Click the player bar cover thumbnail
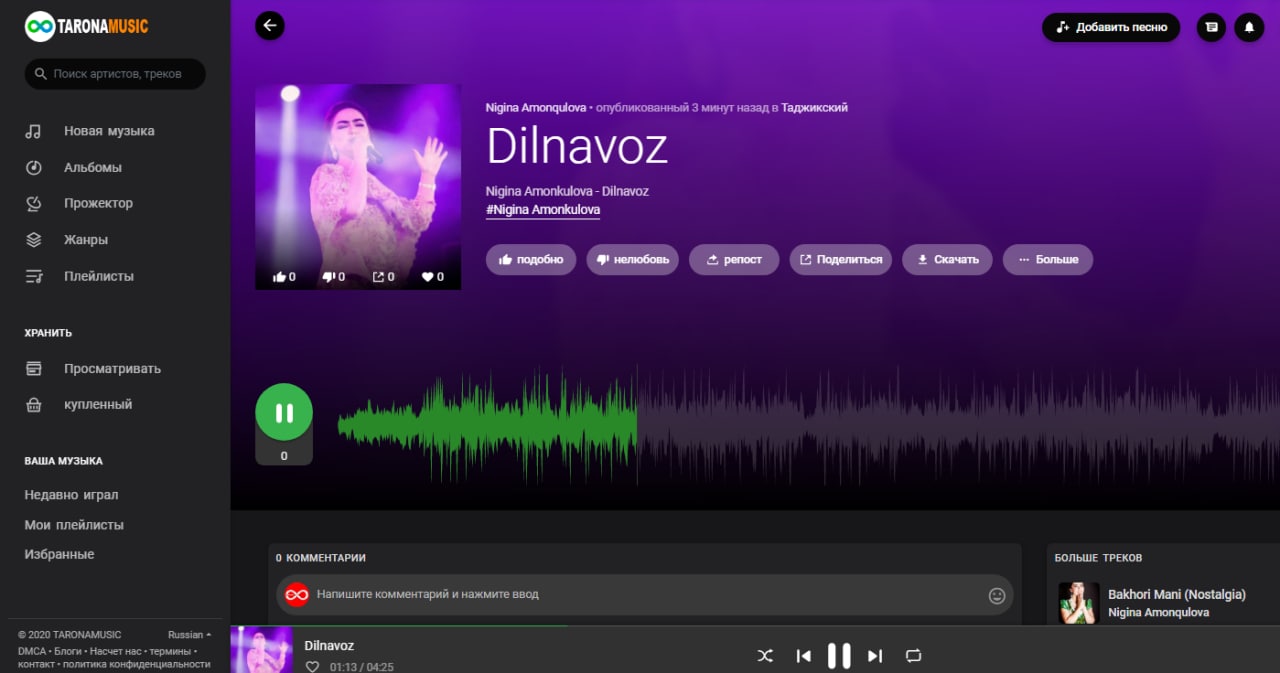Image resolution: width=1280 pixels, height=673 pixels. point(262,650)
